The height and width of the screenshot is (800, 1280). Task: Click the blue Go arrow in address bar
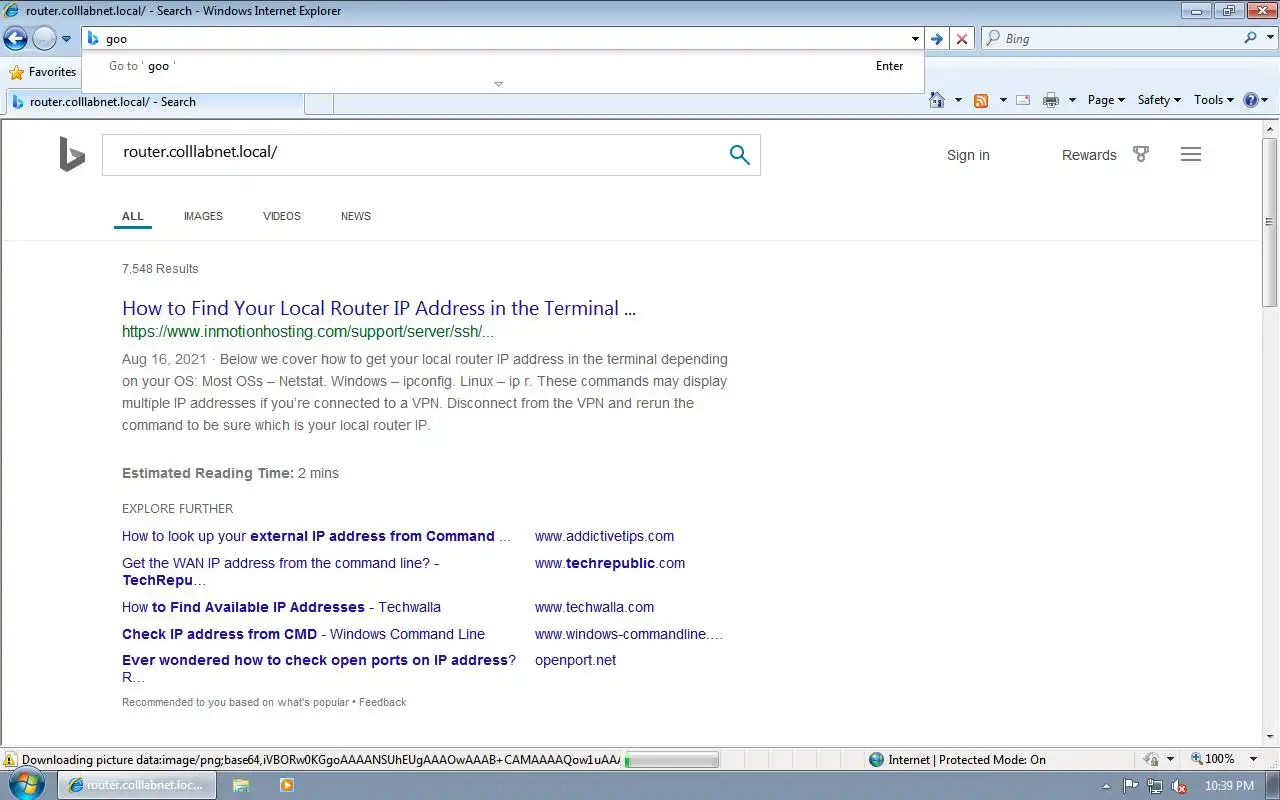click(x=937, y=39)
